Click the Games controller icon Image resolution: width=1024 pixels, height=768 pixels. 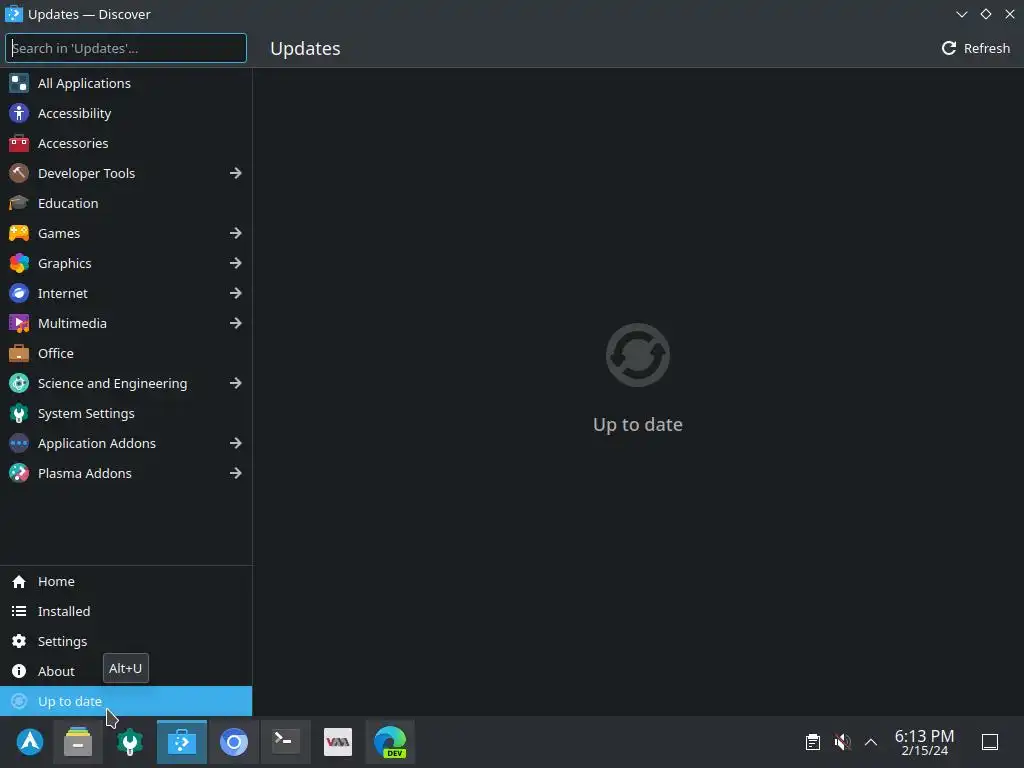[19, 233]
